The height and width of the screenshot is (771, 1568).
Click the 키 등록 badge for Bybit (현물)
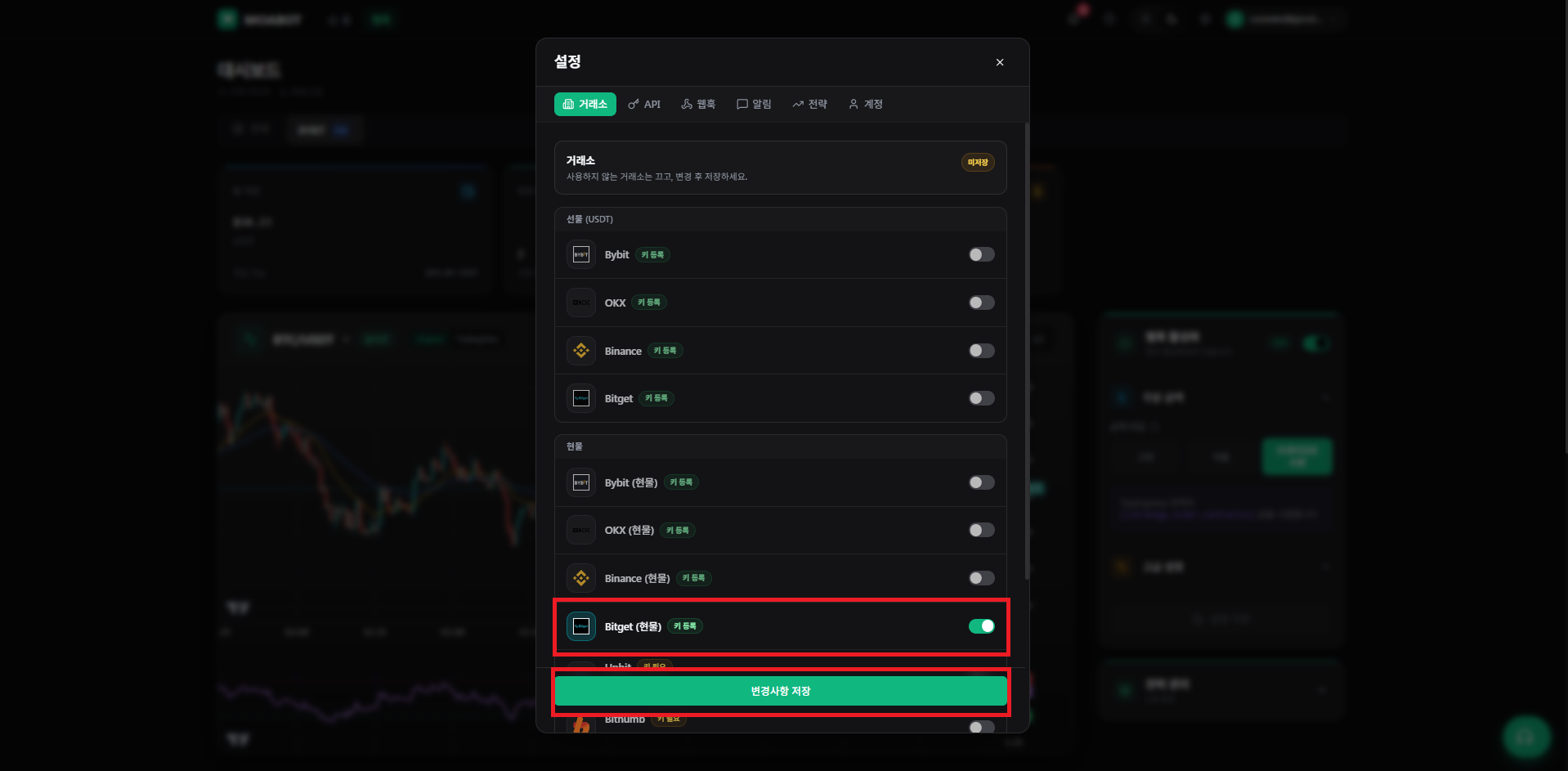pos(681,482)
